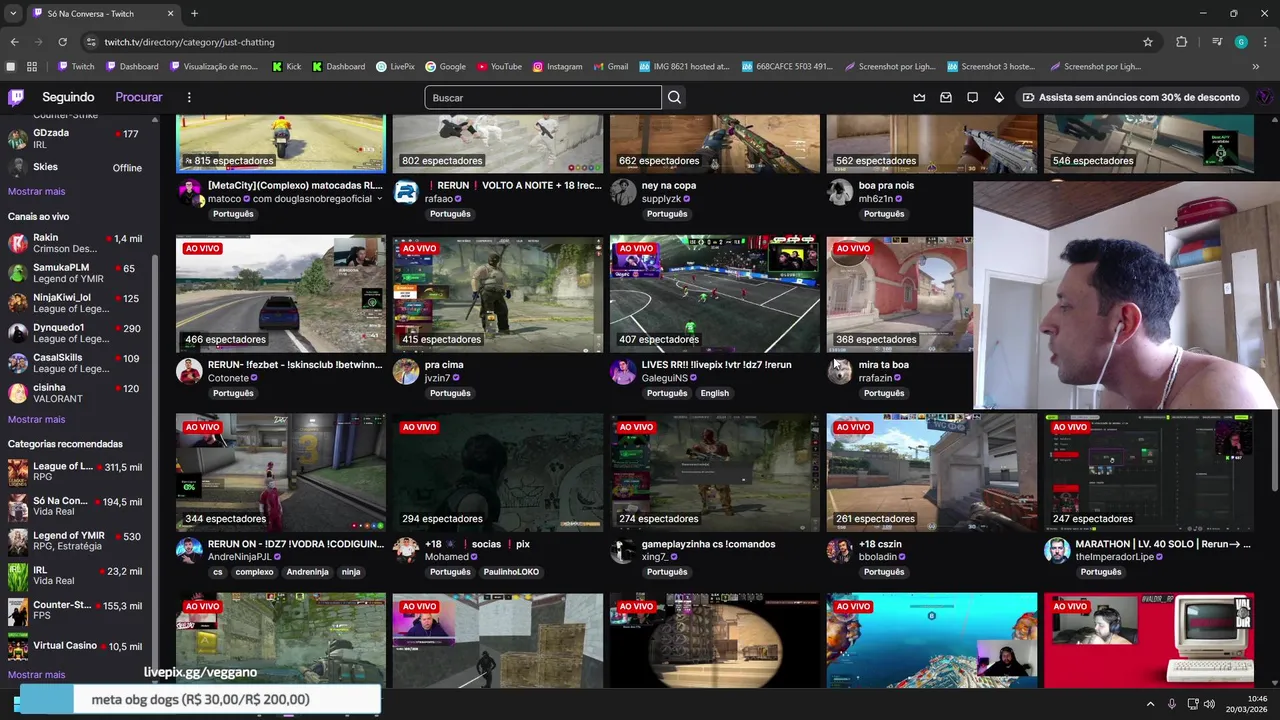The height and width of the screenshot is (720, 1280).
Task: Click the English tag under GaleguiNS
Action: click(714, 393)
